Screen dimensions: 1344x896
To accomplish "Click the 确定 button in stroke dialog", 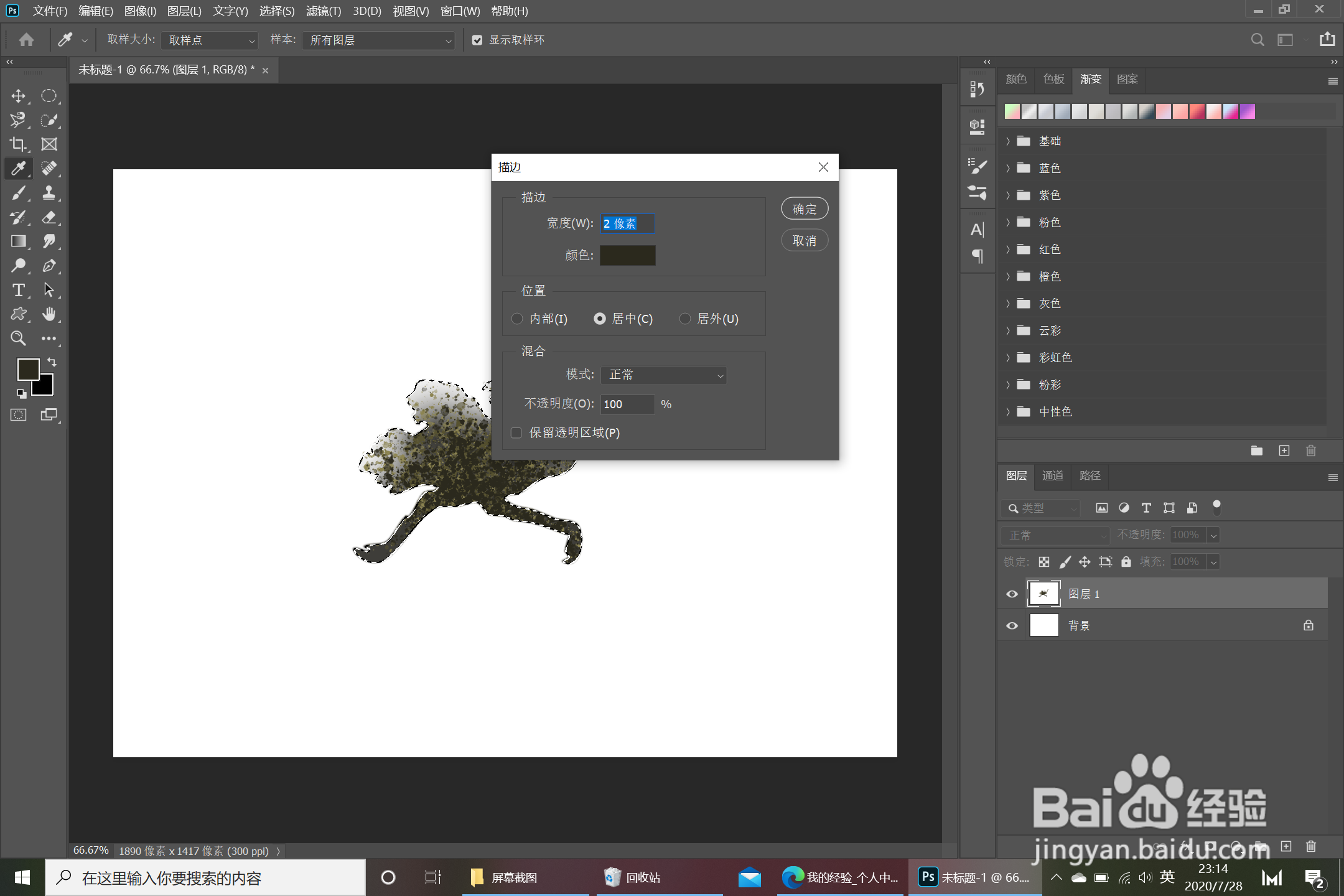I will click(x=804, y=209).
